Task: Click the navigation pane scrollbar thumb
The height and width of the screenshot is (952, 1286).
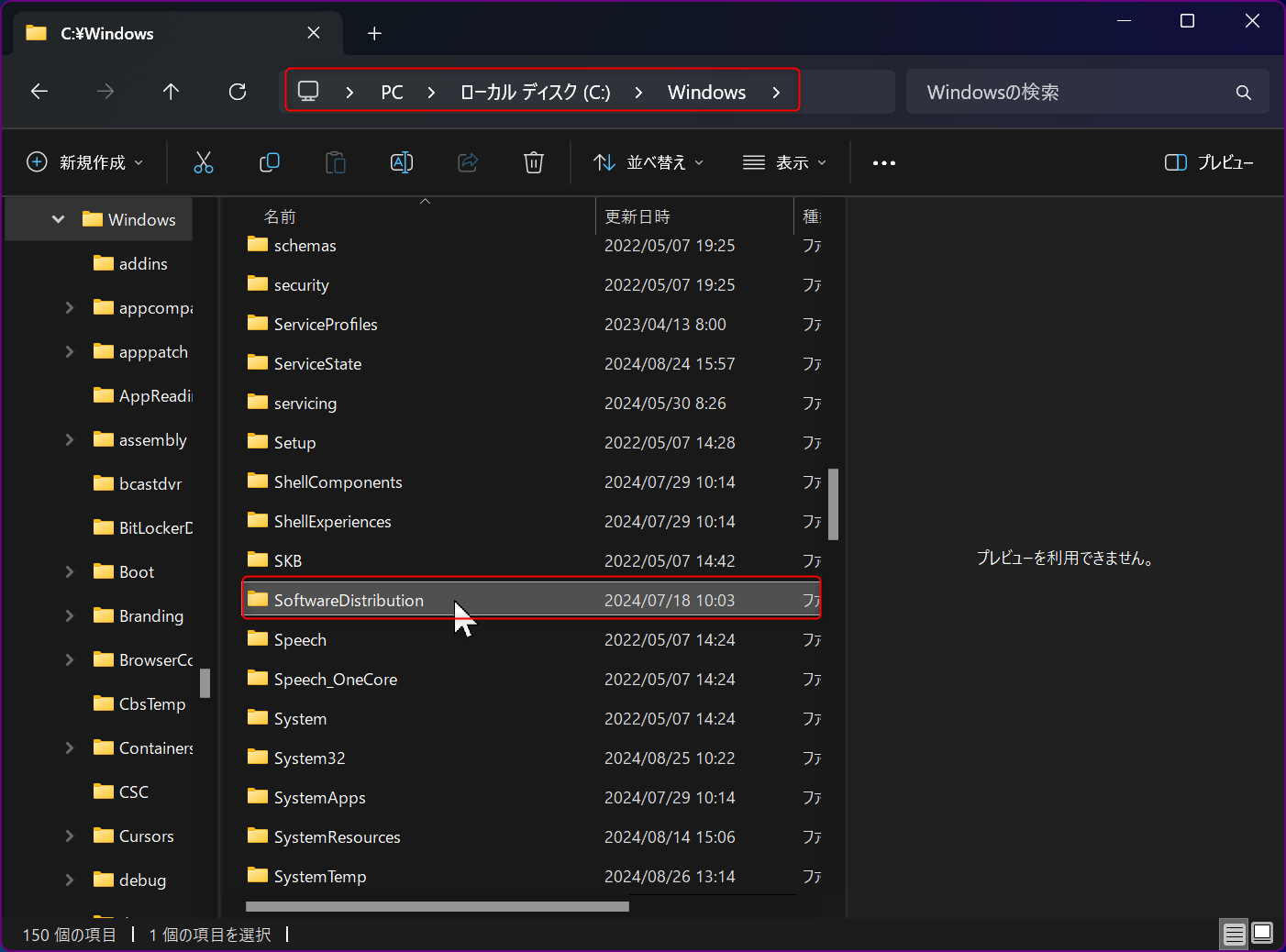Action: coord(205,683)
